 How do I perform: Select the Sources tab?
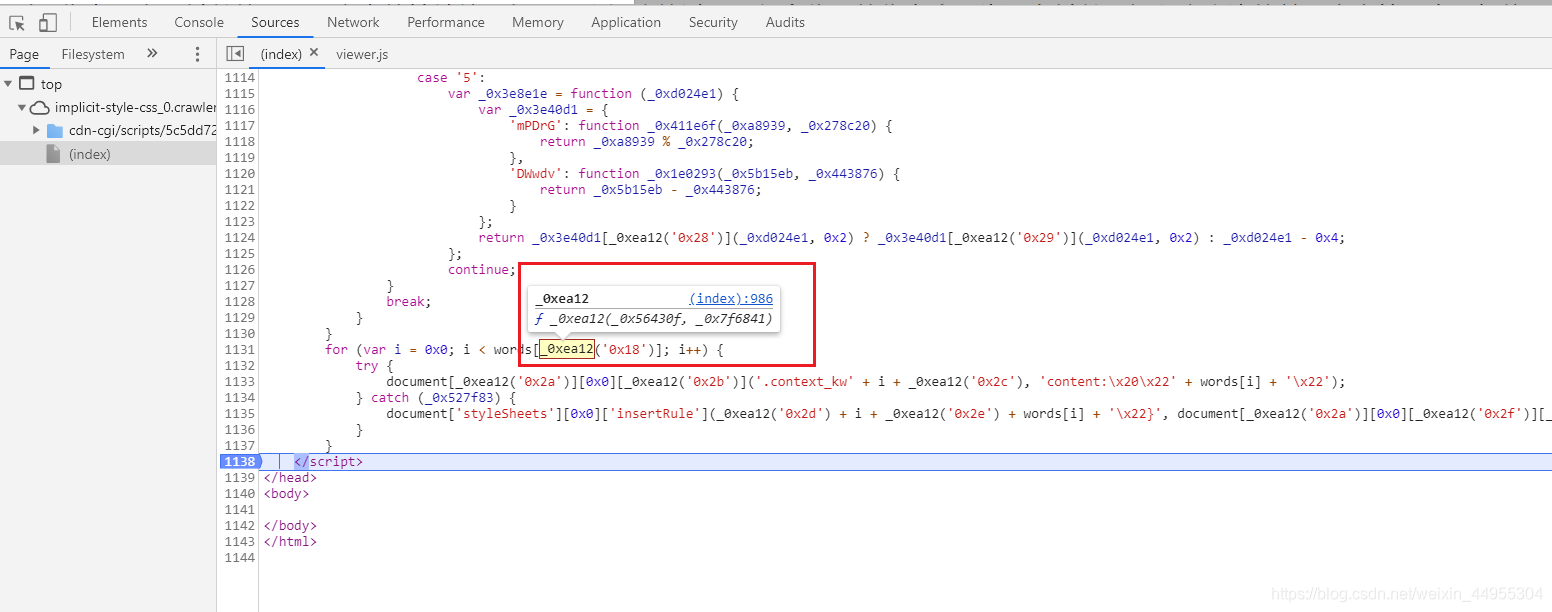coord(275,22)
